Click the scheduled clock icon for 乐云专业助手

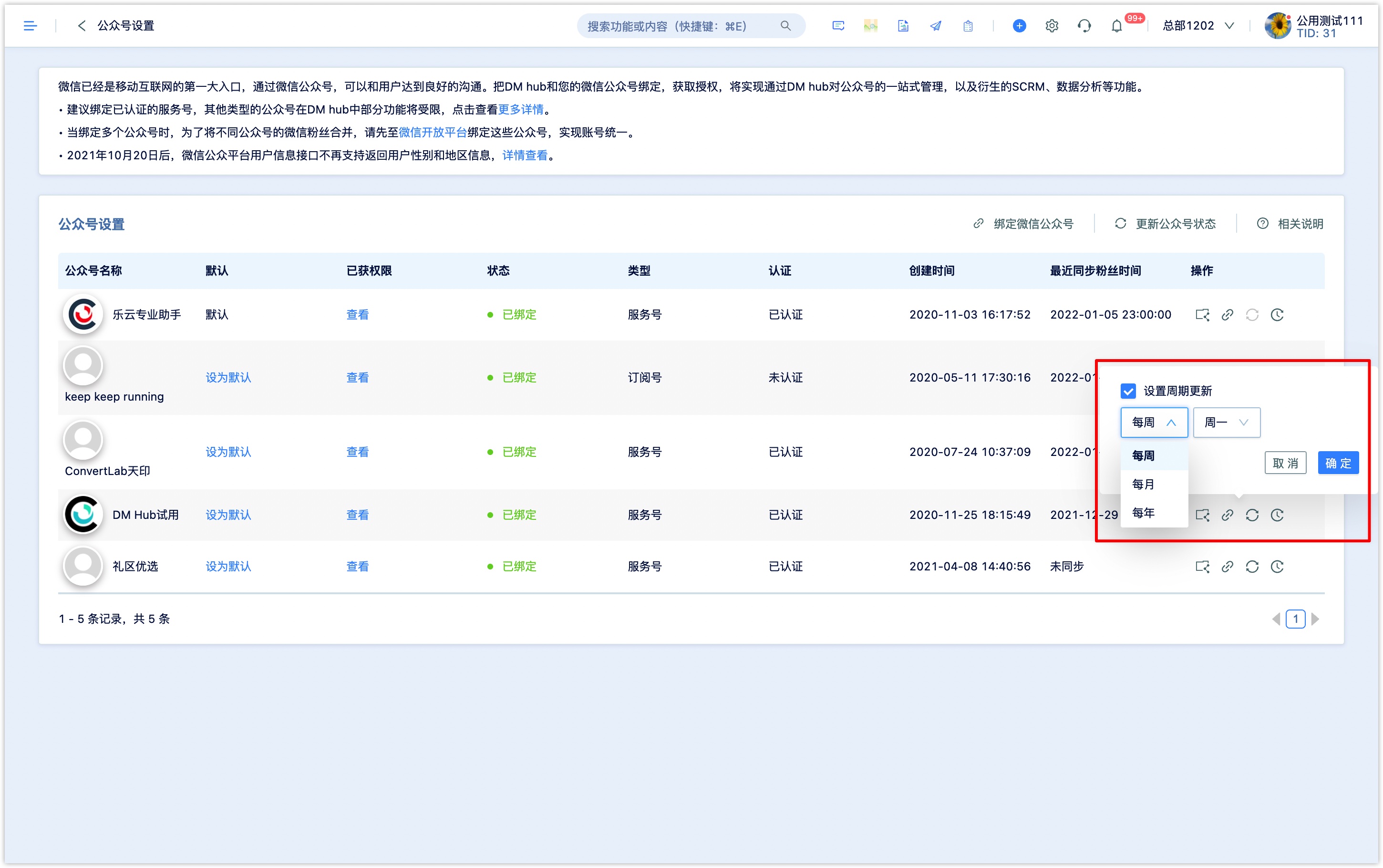click(1277, 315)
